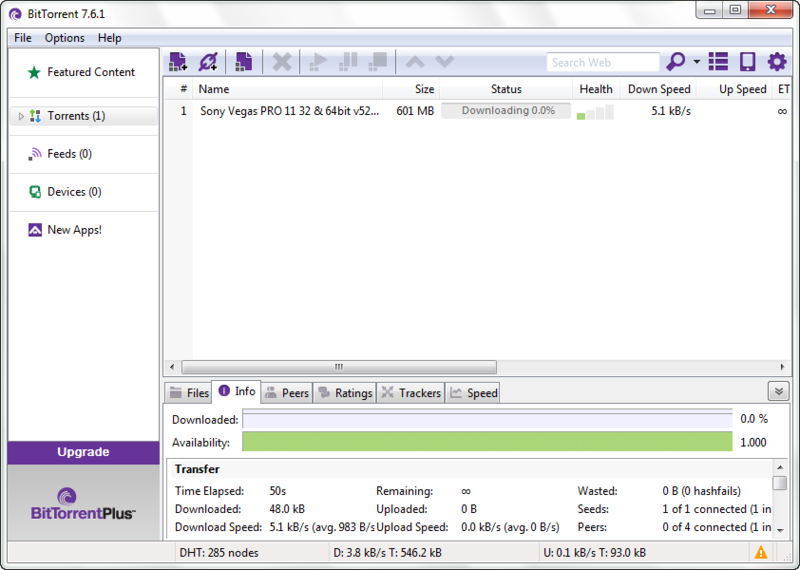Viewport: 800px width, 570px height.
Task: Click the Start torrent play icon
Action: coord(318,62)
